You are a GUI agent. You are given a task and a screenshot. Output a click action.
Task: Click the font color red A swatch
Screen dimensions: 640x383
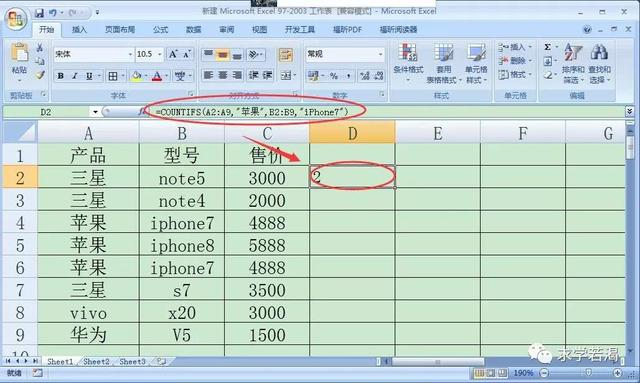point(157,76)
